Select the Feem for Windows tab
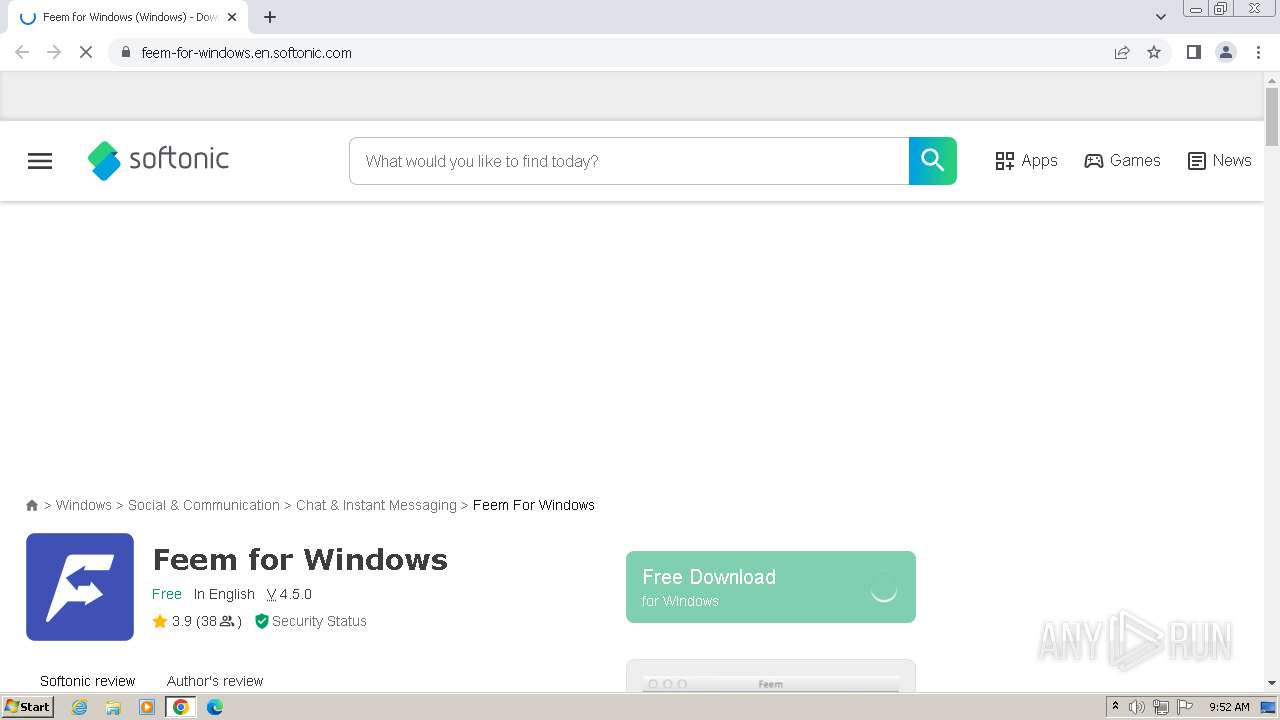 pyautogui.click(x=128, y=17)
